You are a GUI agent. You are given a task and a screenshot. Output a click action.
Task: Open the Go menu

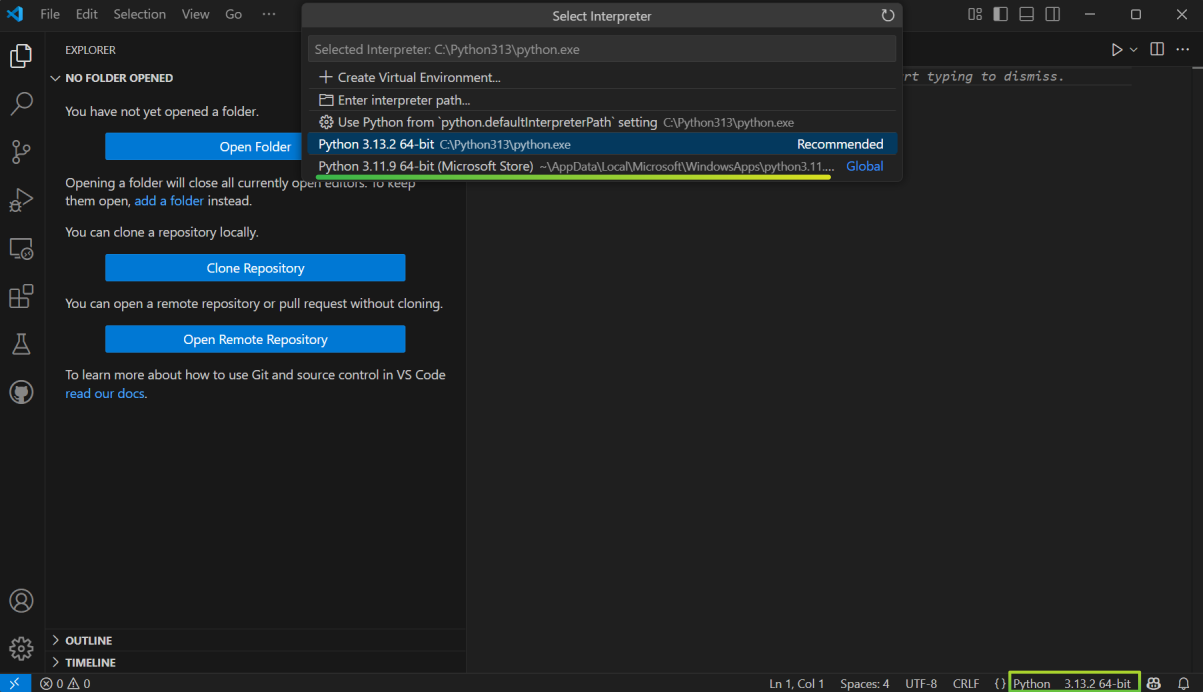click(234, 14)
